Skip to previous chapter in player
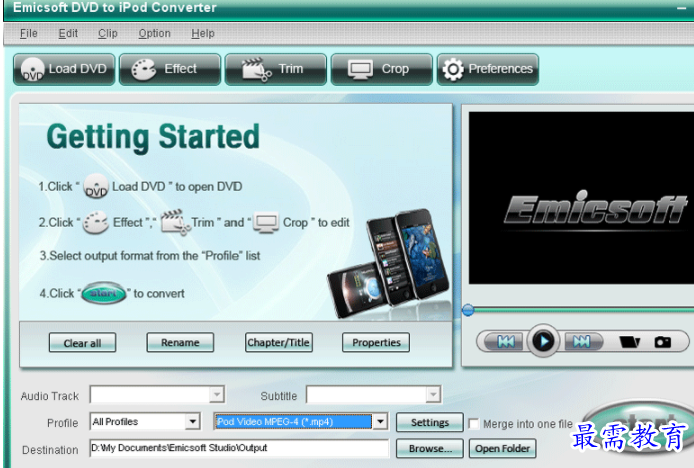694x468 pixels. tap(506, 341)
